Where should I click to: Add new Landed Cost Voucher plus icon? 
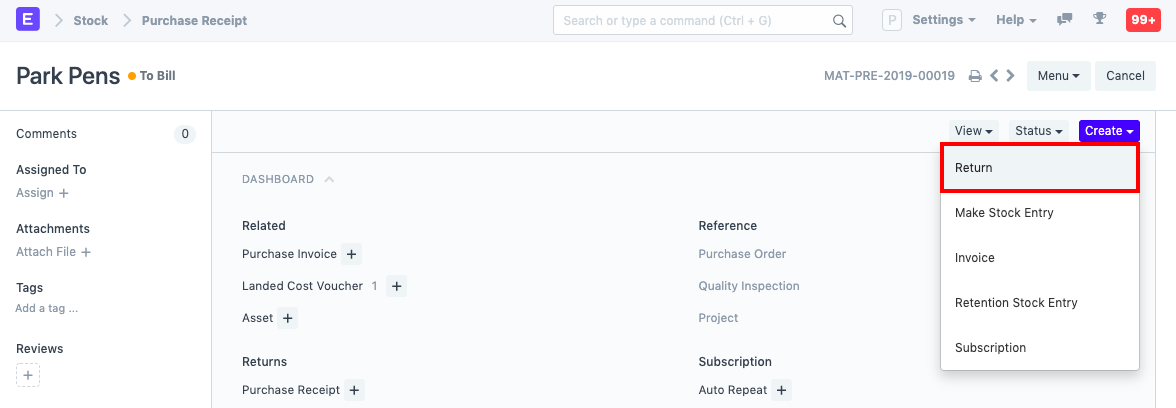point(396,286)
